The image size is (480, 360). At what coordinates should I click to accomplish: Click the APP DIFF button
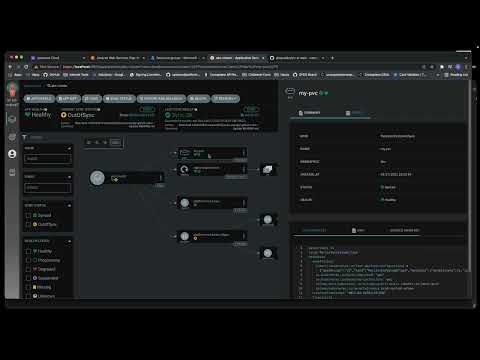click(69, 99)
